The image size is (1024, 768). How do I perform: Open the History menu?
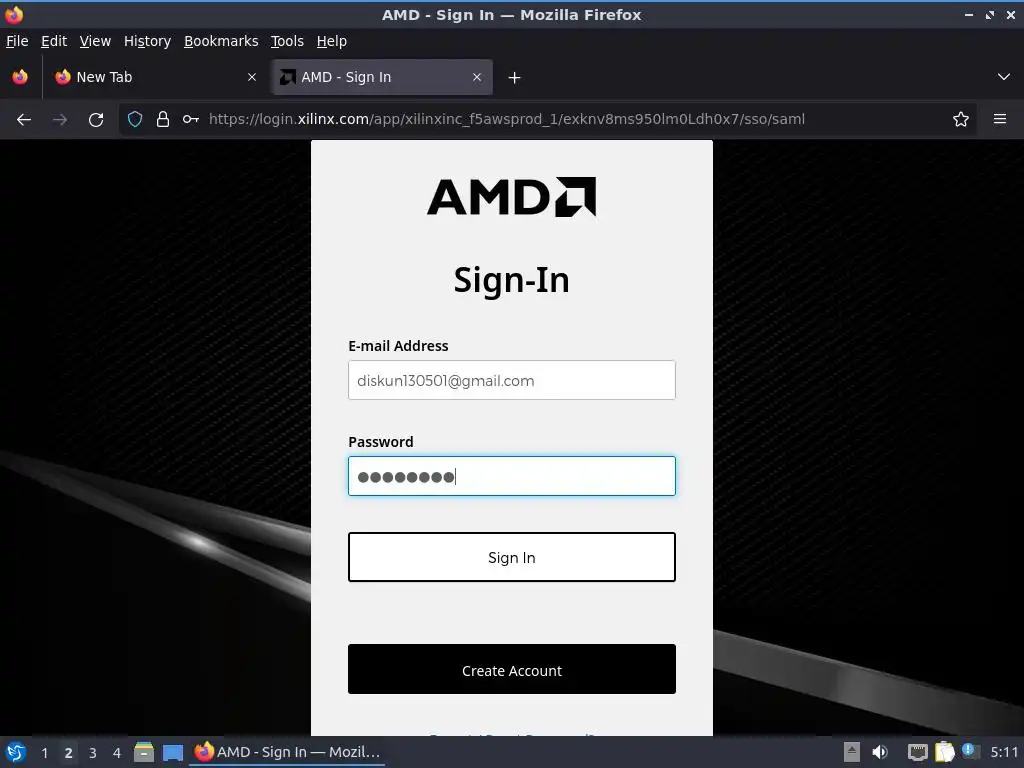click(x=148, y=41)
